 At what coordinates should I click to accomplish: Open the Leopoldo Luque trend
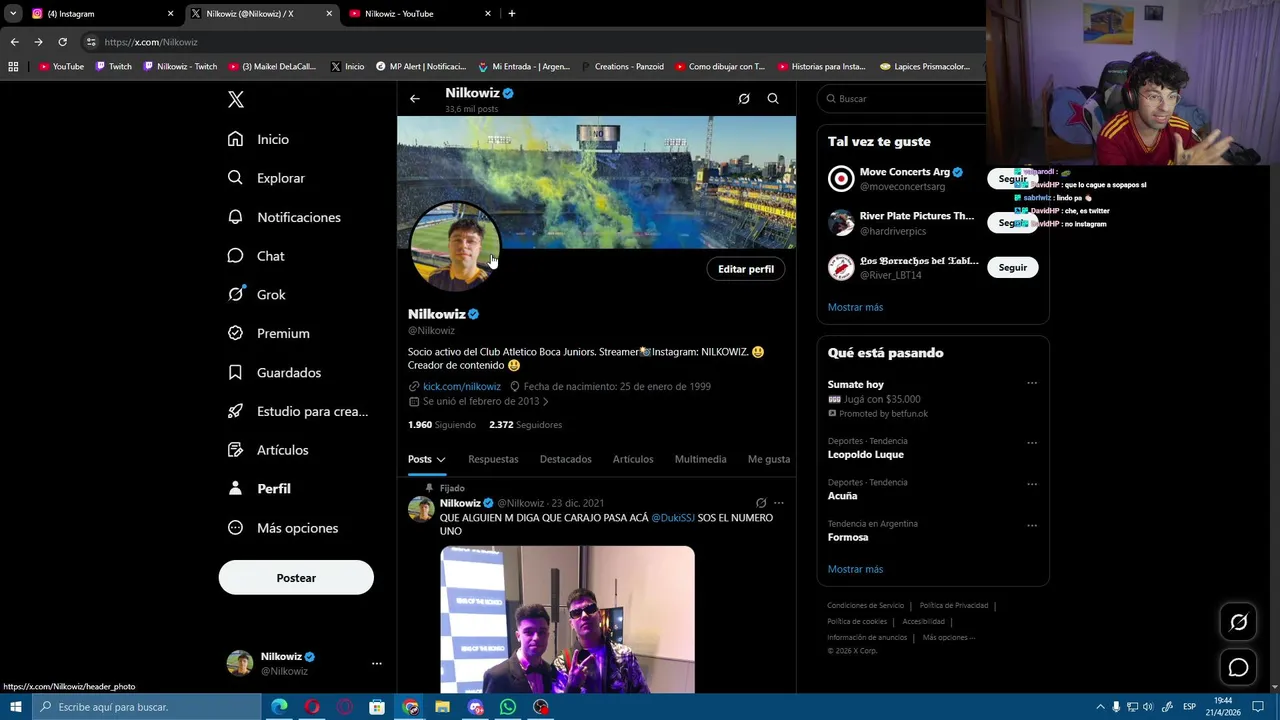[x=866, y=454]
